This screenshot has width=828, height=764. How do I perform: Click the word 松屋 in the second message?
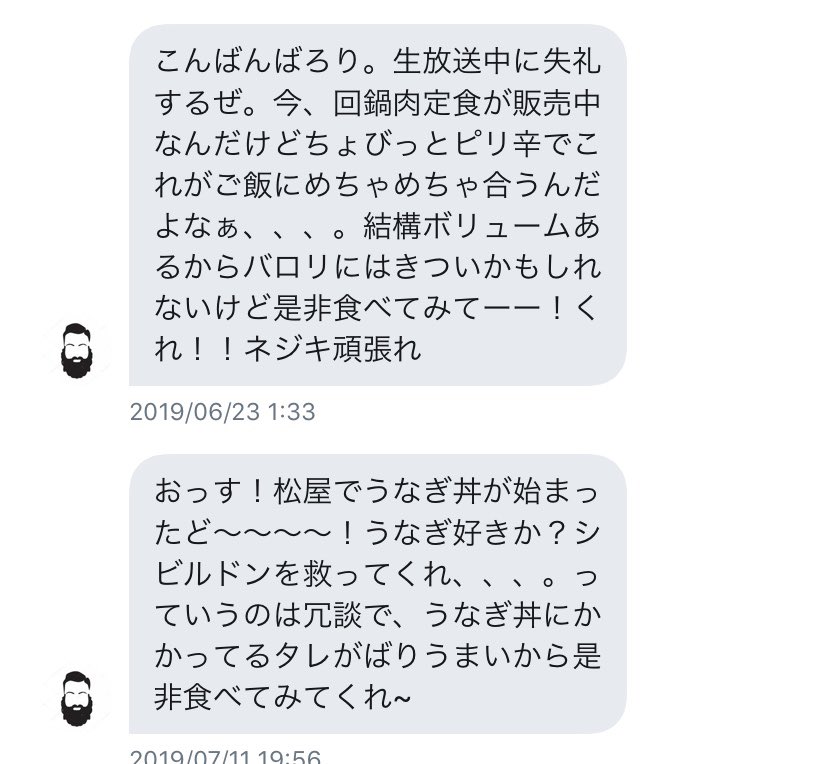(x=302, y=492)
